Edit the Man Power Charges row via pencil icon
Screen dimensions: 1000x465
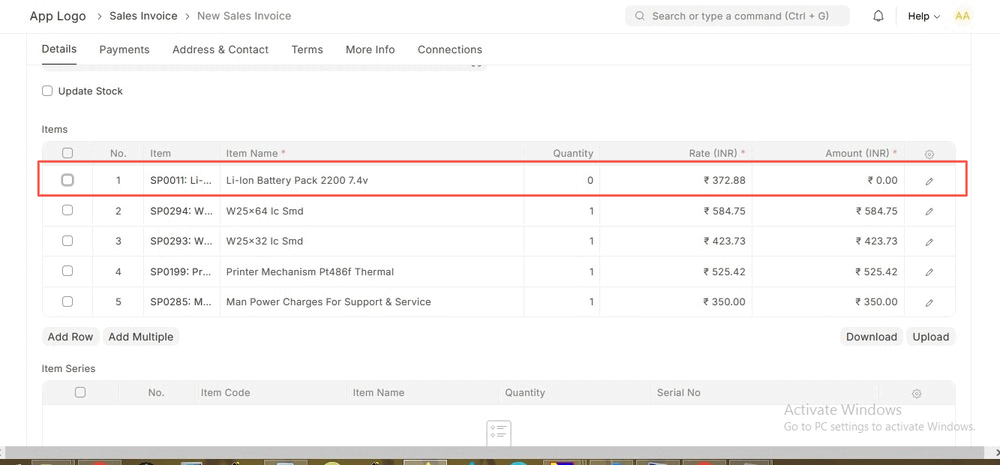(x=929, y=302)
